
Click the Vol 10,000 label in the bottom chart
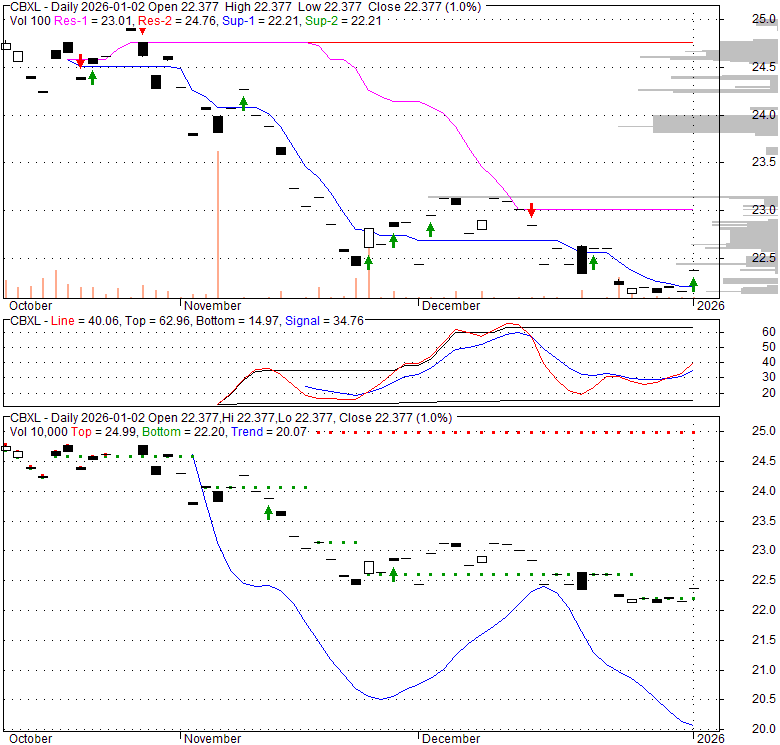point(38,431)
